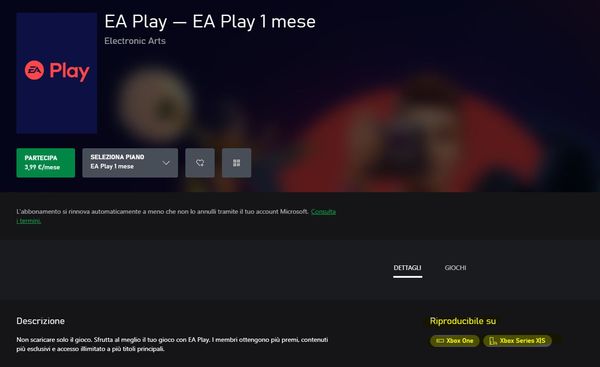The width and height of the screenshot is (600, 367).
Task: Select the Xbox One platform badge
Action: [x=455, y=341]
